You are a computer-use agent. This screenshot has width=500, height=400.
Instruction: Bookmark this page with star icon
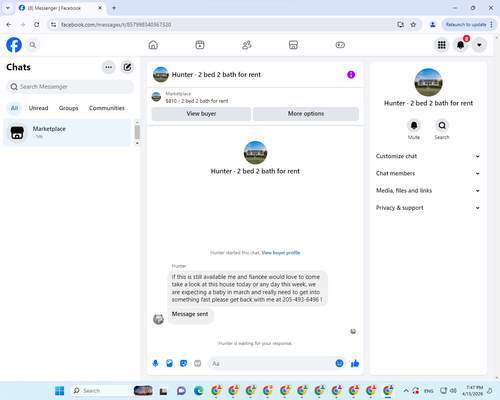pyautogui.click(x=413, y=25)
